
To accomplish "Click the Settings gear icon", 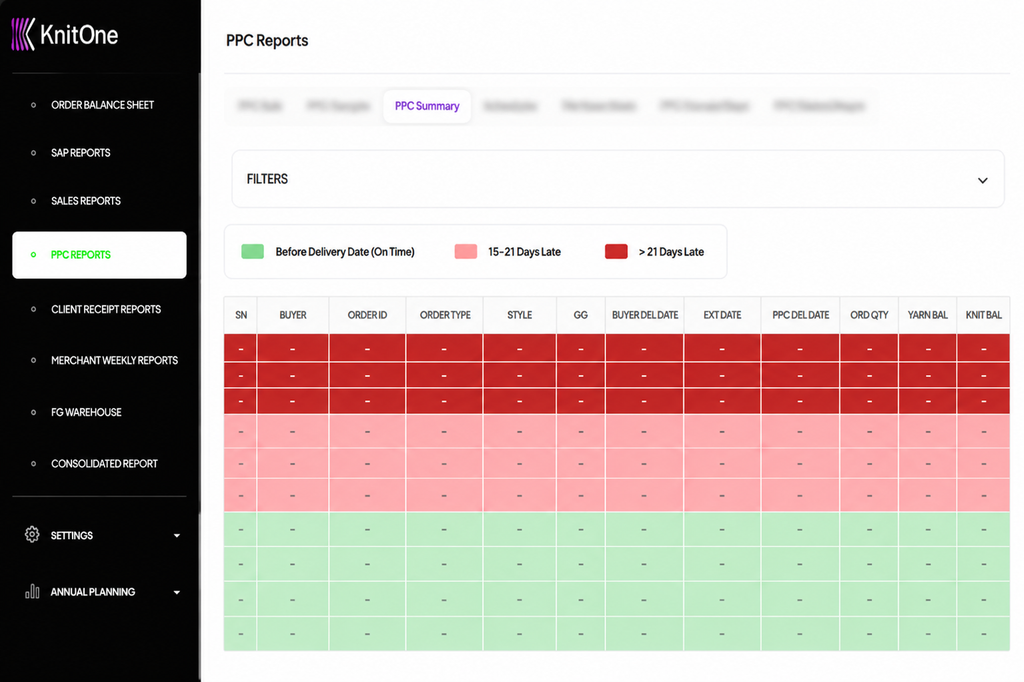I will (32, 534).
